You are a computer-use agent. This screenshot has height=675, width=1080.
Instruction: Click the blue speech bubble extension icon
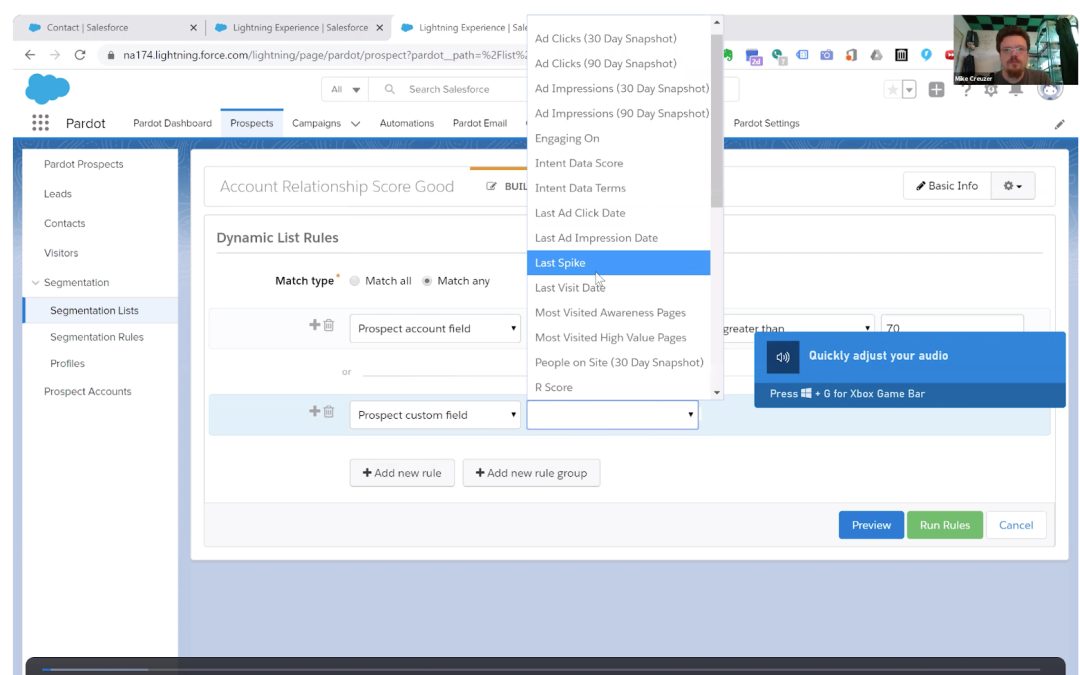926,54
